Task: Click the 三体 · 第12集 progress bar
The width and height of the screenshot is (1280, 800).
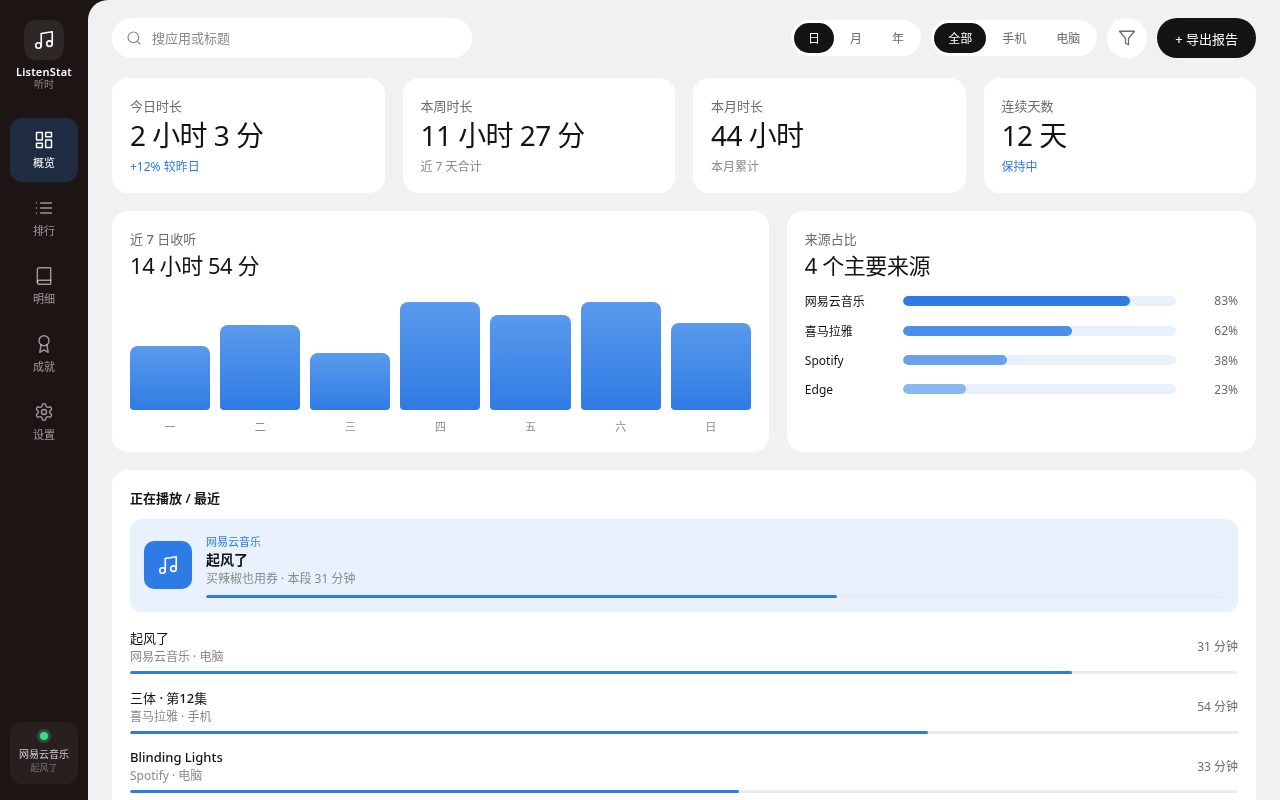Action: click(x=684, y=732)
